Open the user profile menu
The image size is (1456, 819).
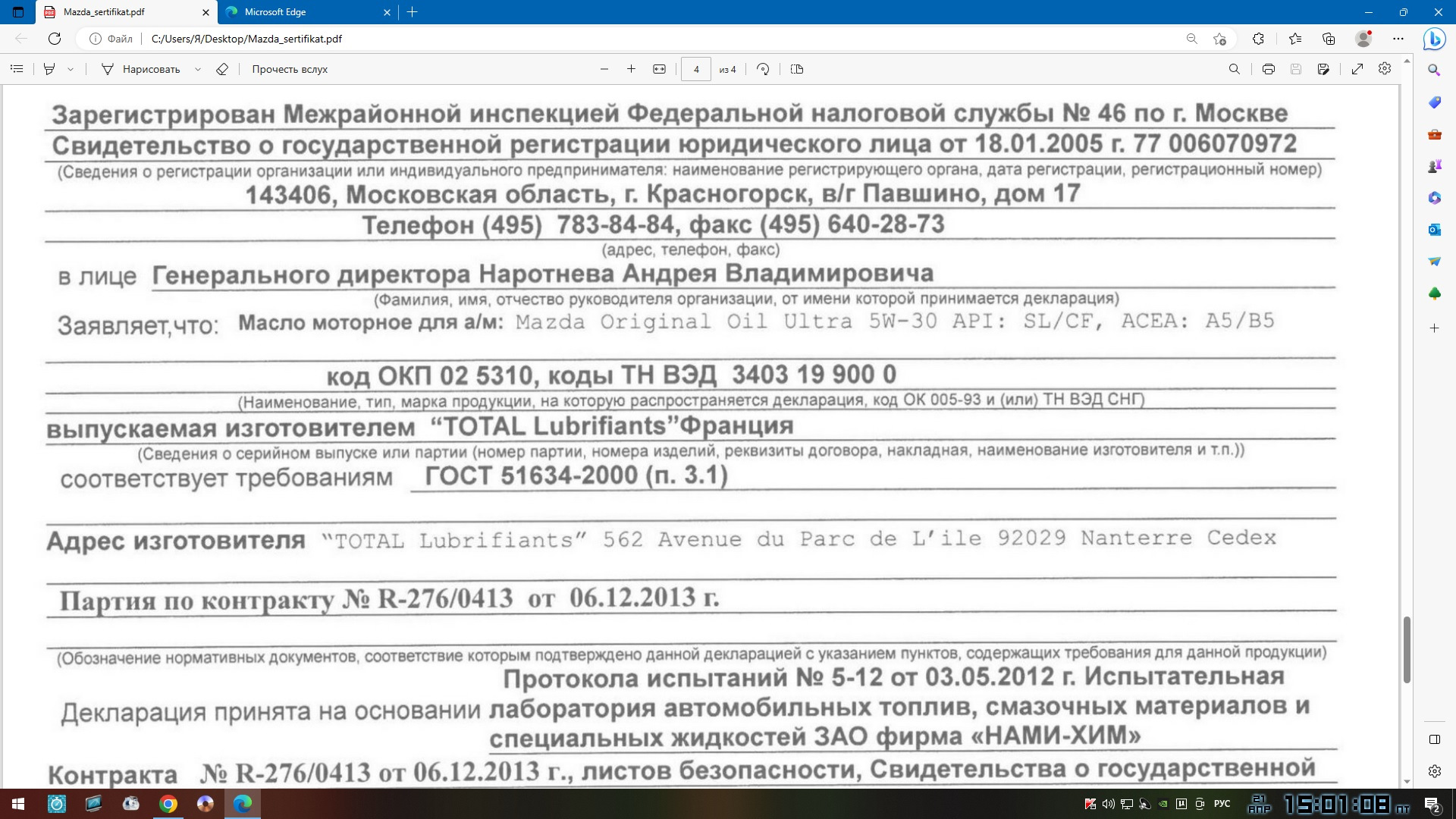pyautogui.click(x=1364, y=39)
